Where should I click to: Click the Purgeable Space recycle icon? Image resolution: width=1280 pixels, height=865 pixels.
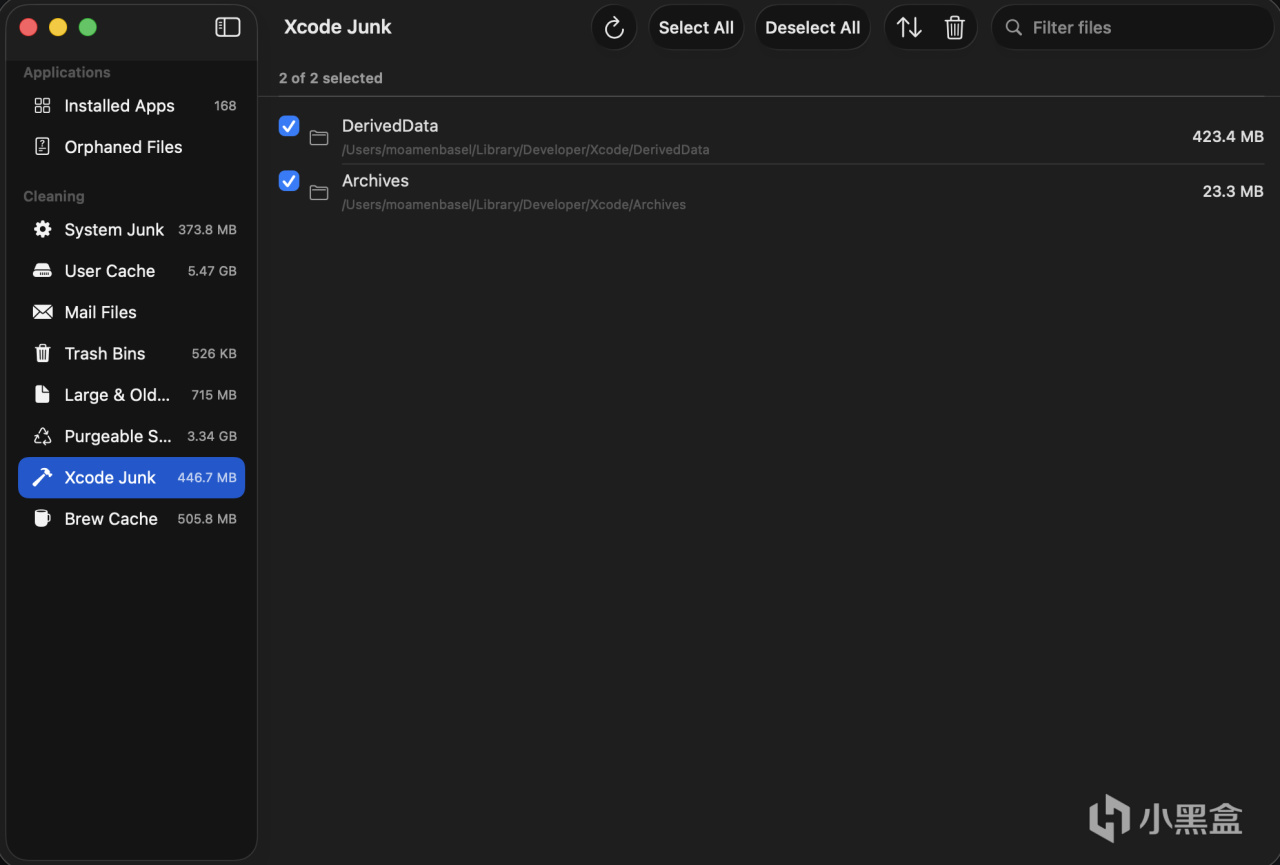42,436
